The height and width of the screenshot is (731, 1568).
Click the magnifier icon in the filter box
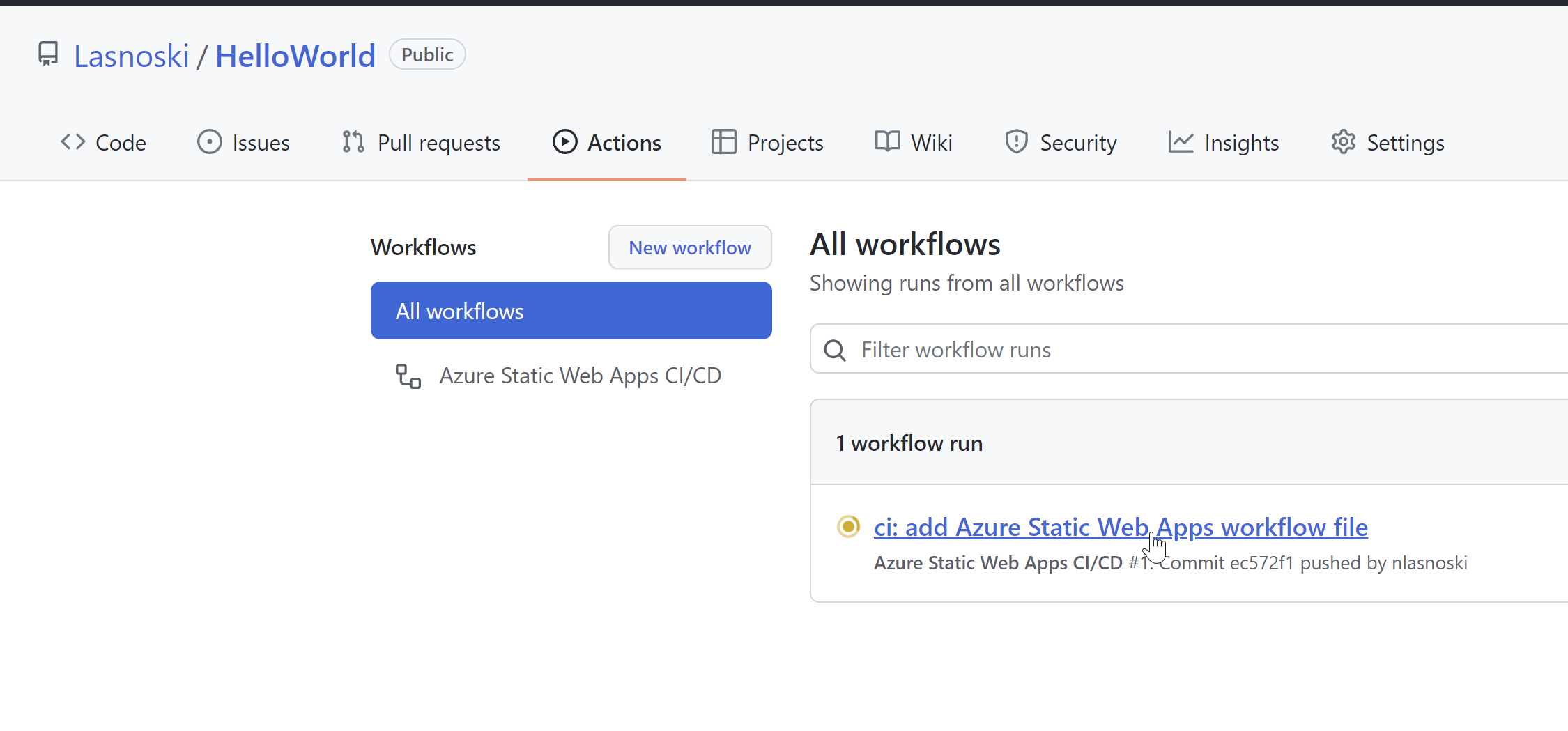[835, 350]
